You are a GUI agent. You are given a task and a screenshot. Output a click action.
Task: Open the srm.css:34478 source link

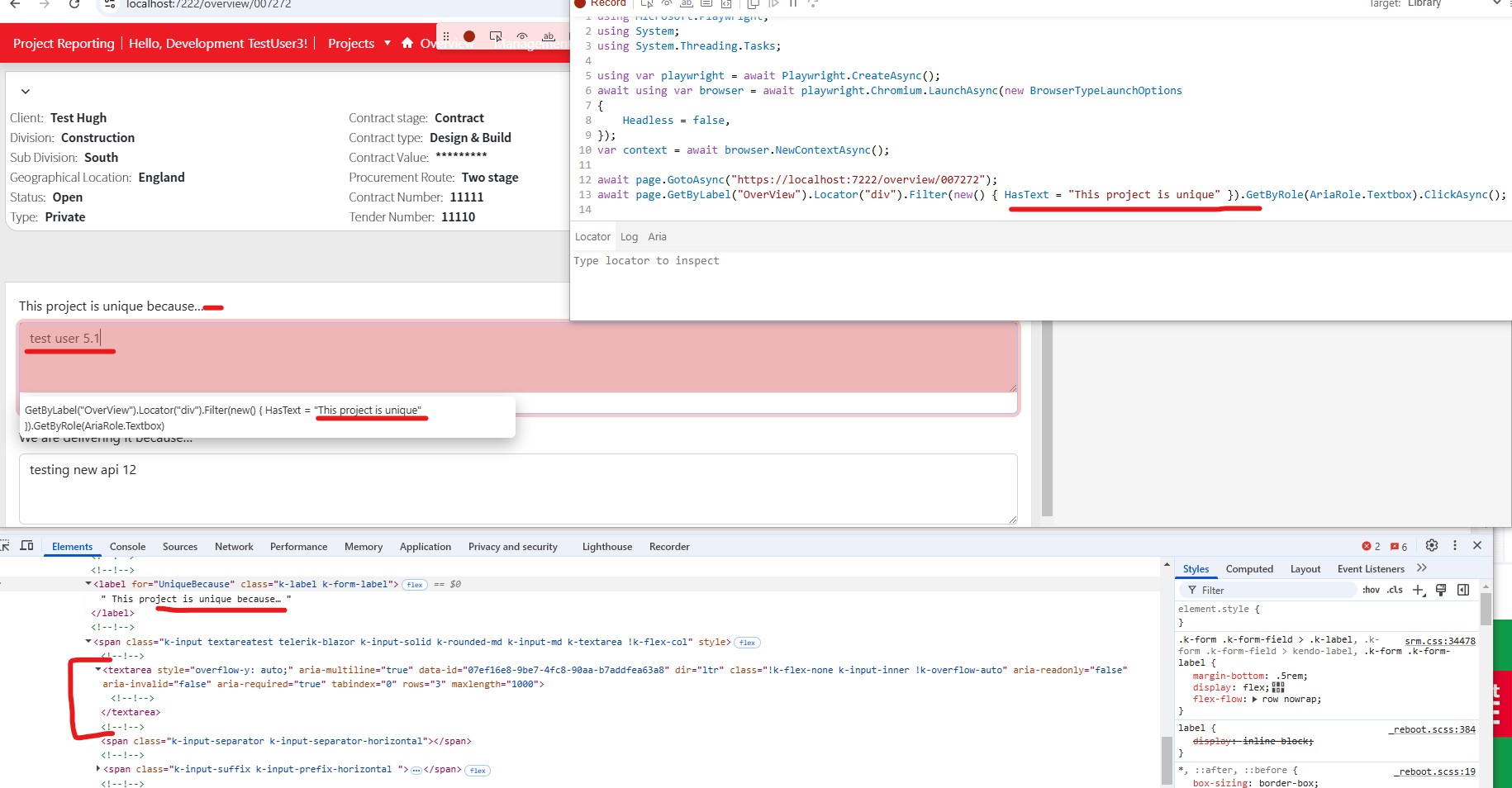point(1439,641)
